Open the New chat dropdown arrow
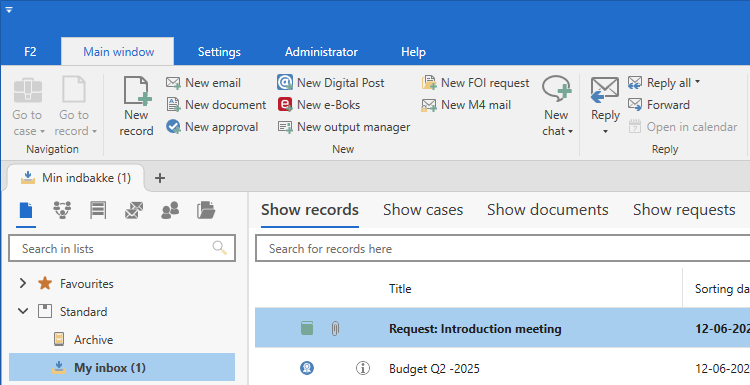This screenshot has width=750, height=385. pos(571,132)
